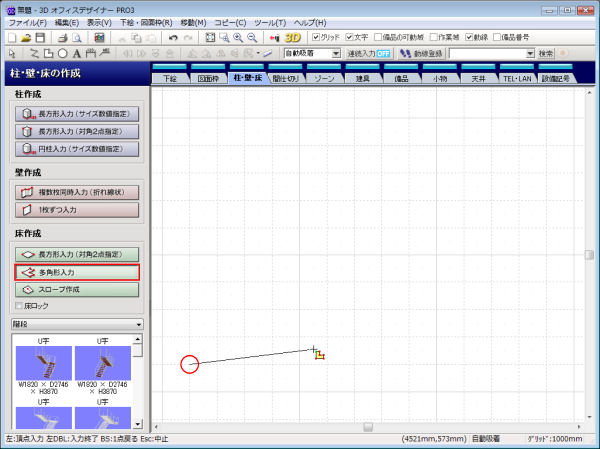Switch to 3D view button

tap(293, 37)
